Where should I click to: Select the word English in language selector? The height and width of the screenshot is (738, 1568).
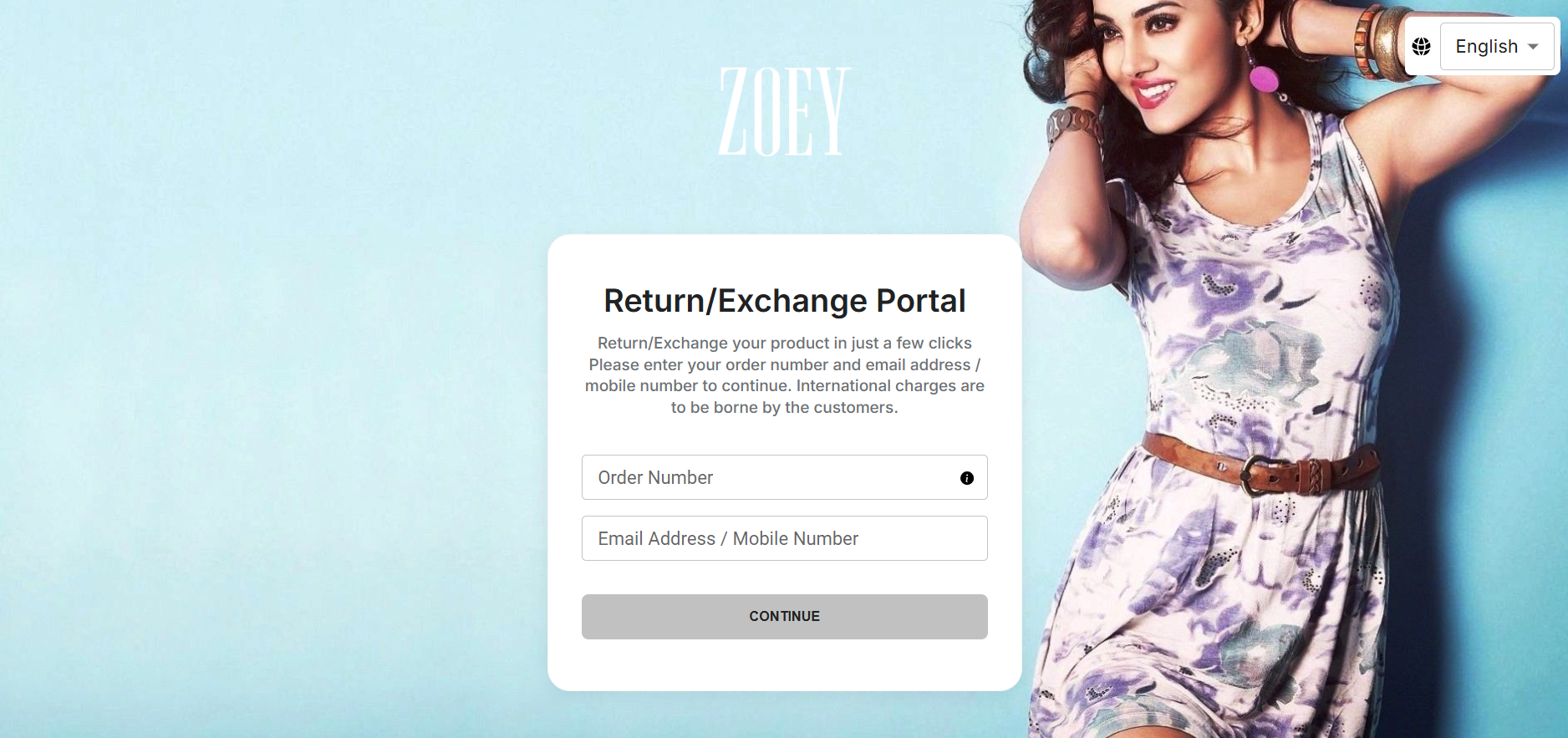coord(1486,47)
